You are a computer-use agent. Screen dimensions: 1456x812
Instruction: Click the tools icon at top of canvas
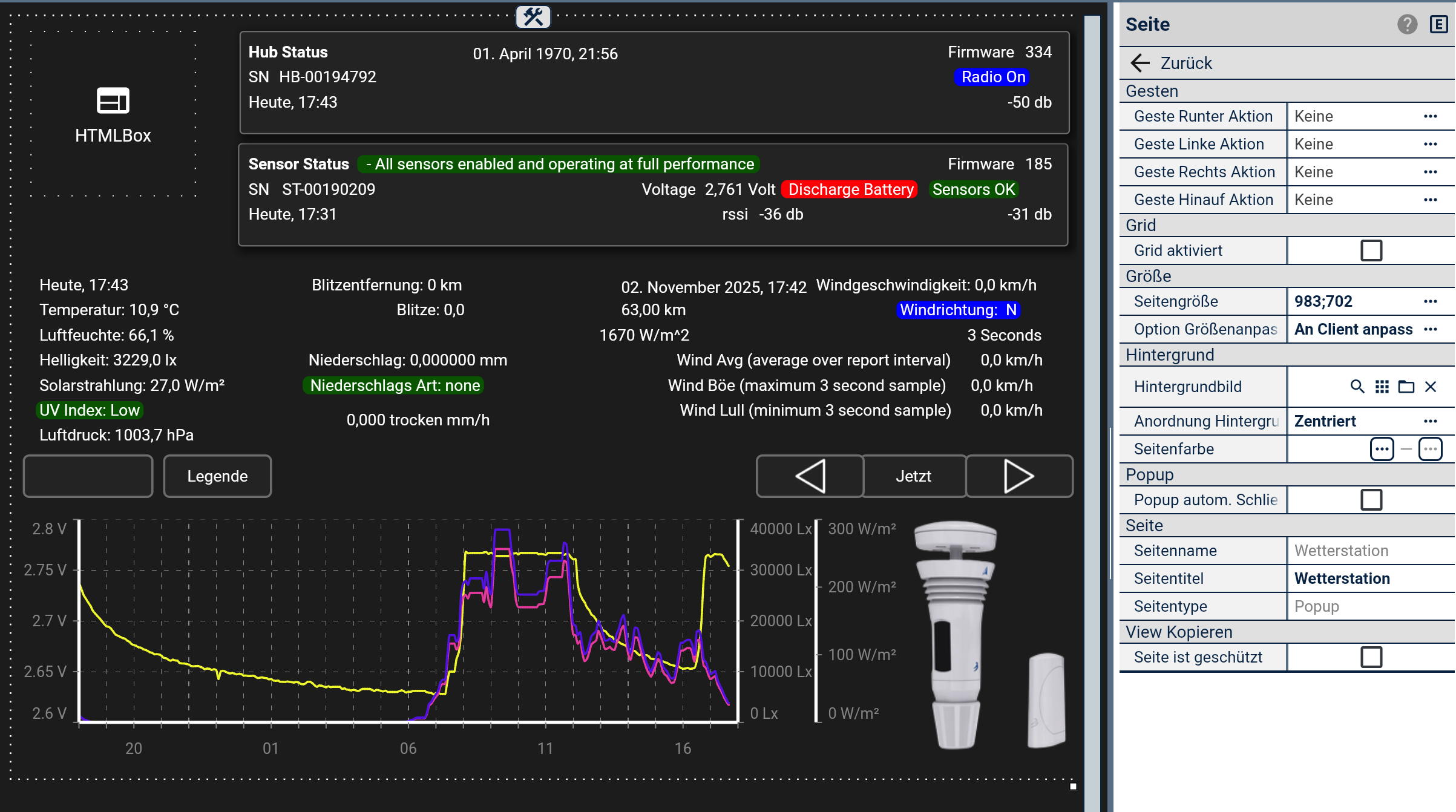pyautogui.click(x=533, y=16)
